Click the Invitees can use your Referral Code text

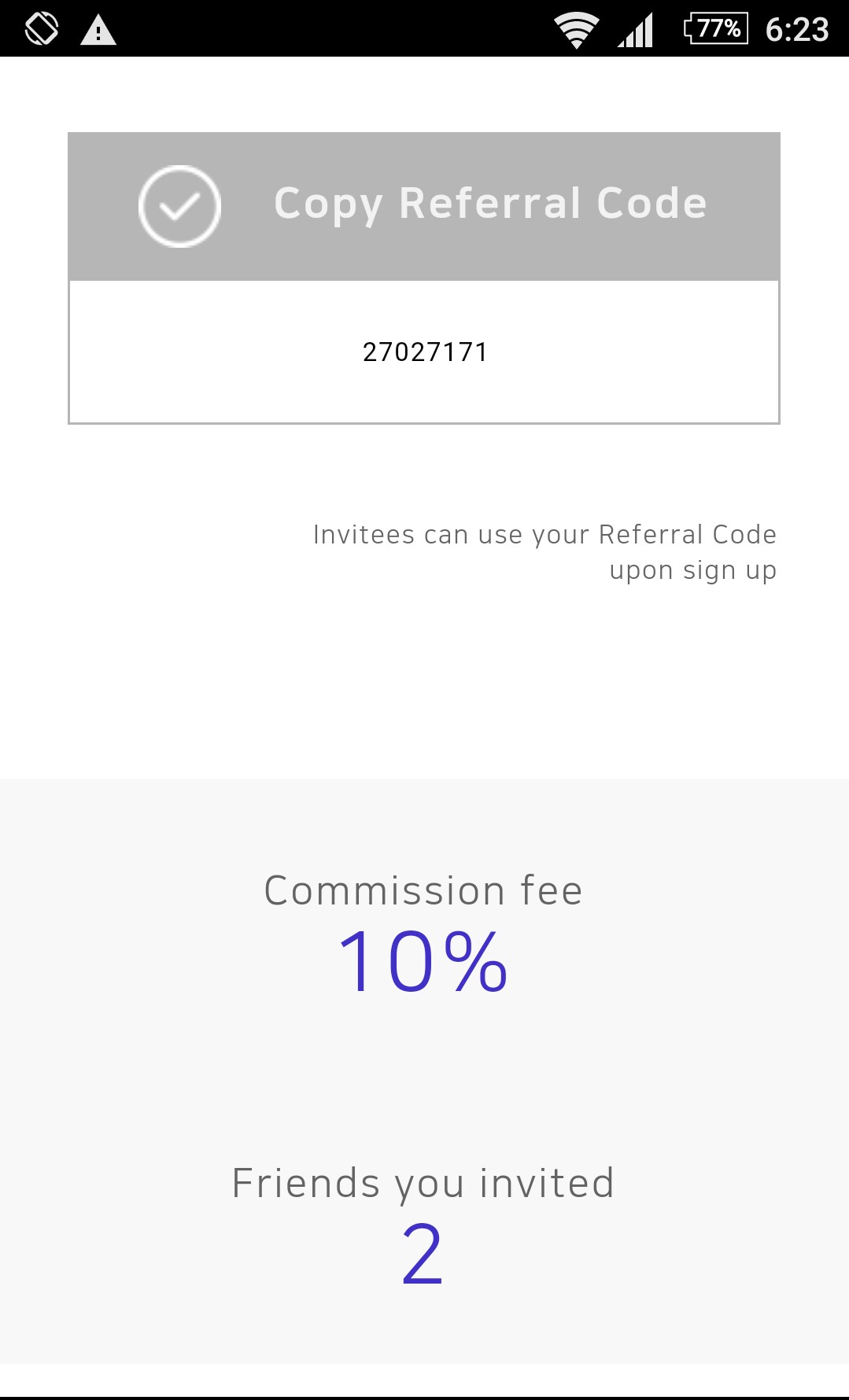(544, 535)
